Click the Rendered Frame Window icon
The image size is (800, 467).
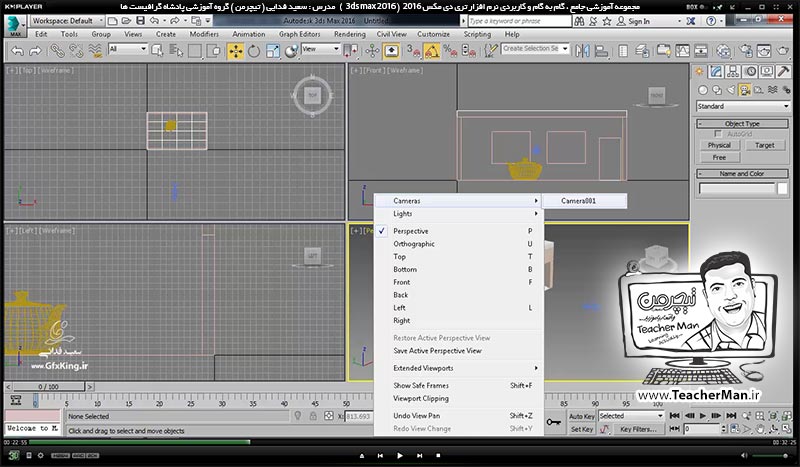[764, 51]
